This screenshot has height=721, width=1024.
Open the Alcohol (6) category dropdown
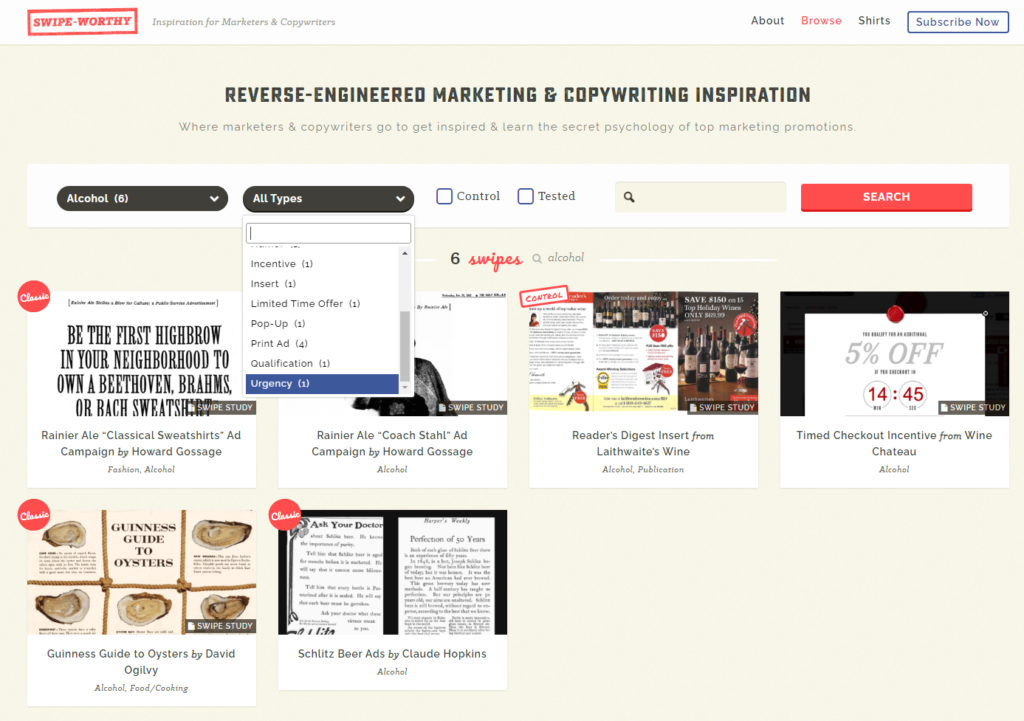click(x=142, y=199)
